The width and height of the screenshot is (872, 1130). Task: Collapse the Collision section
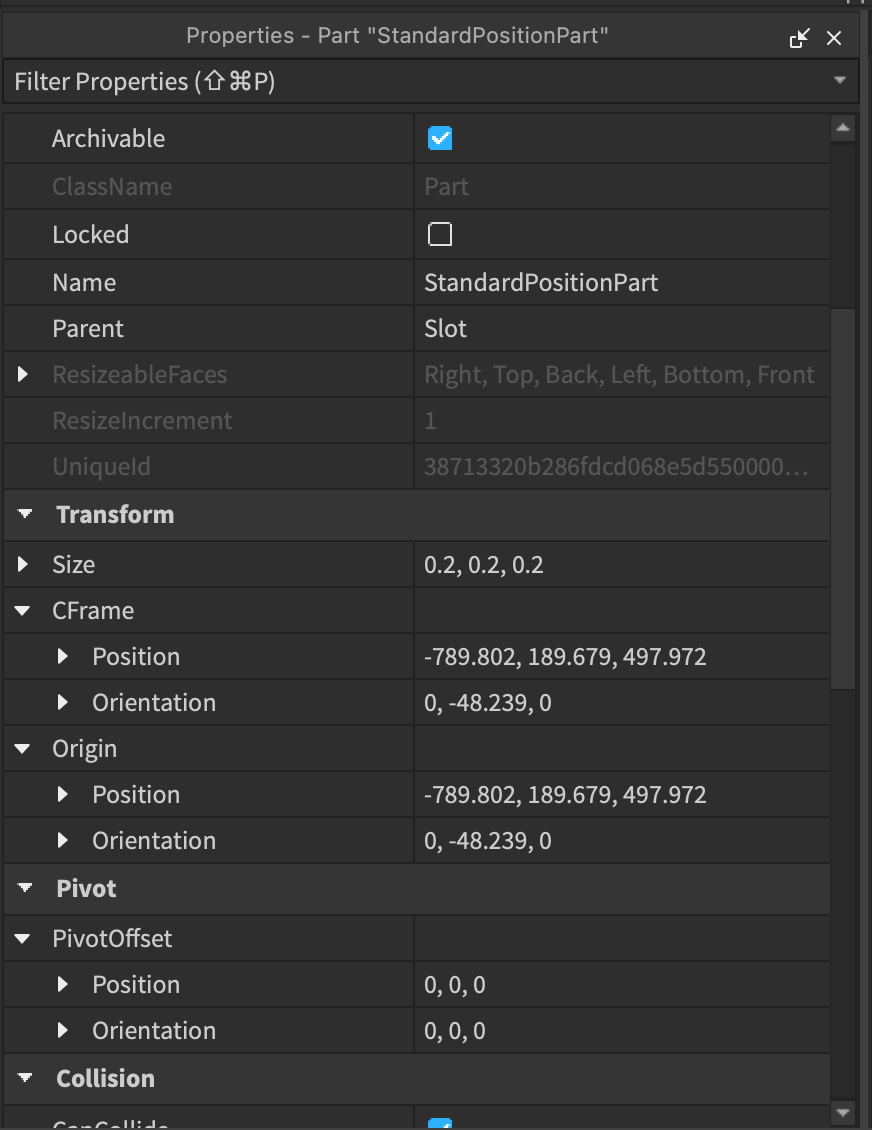22,1078
